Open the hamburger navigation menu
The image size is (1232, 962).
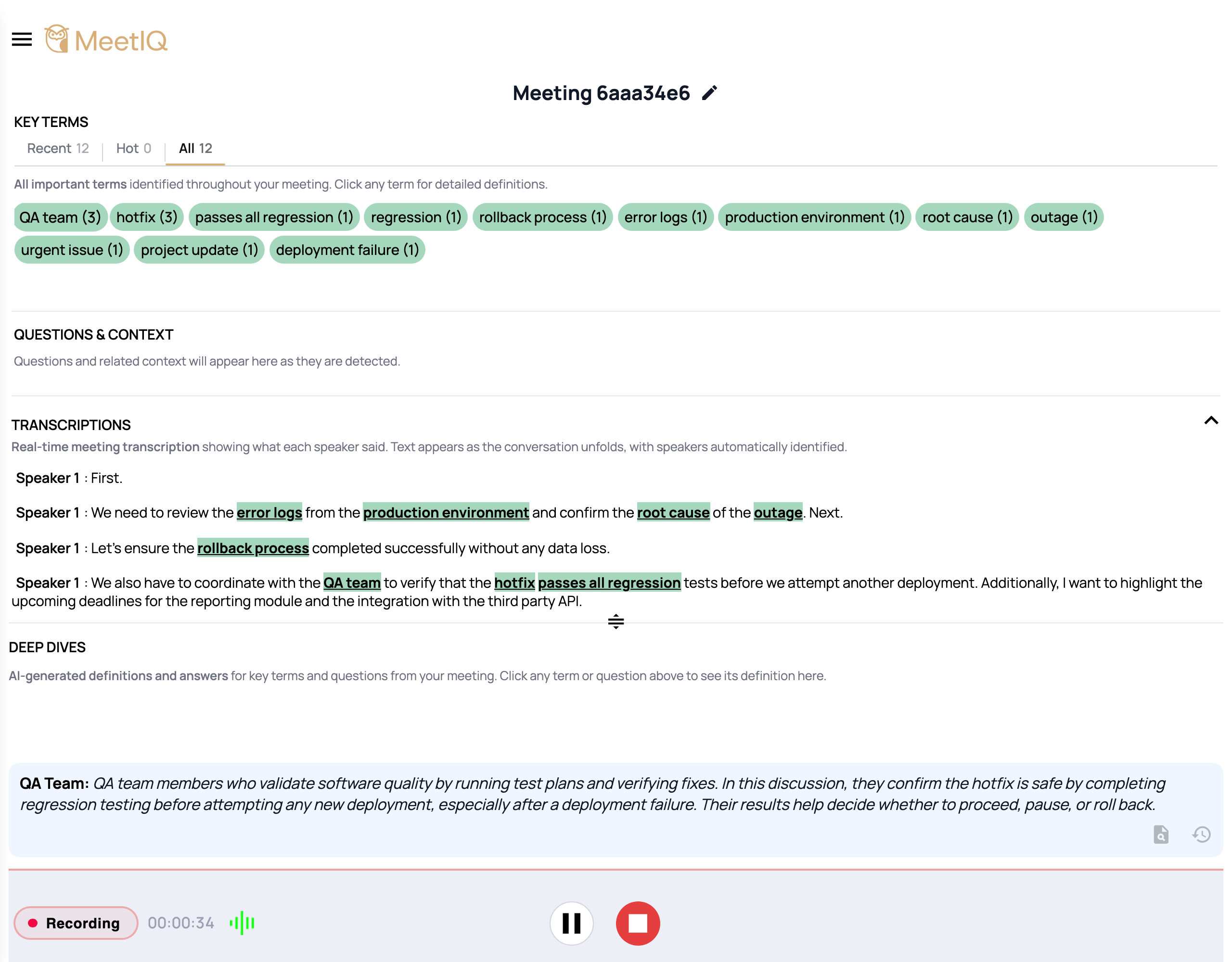pyautogui.click(x=22, y=39)
